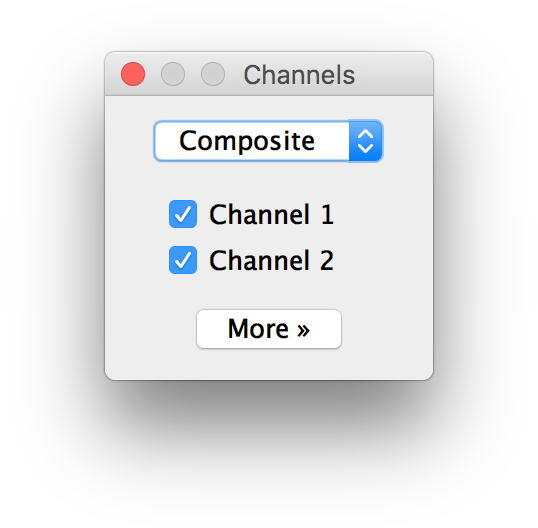
Task: Click the blue double-arrow popup icon
Action: [365, 141]
